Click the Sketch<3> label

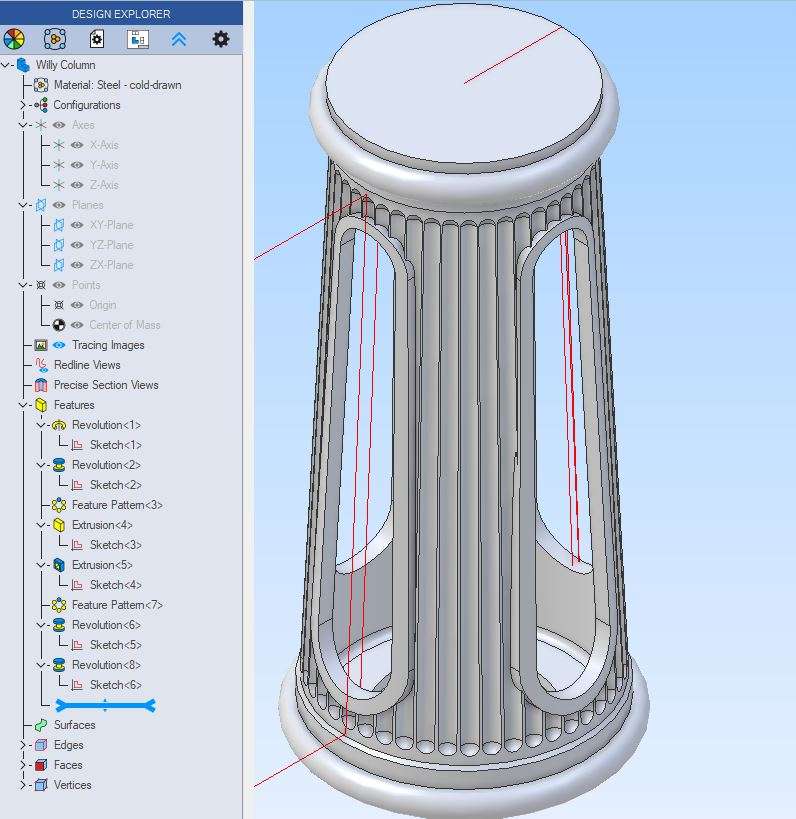pyautogui.click(x=115, y=545)
